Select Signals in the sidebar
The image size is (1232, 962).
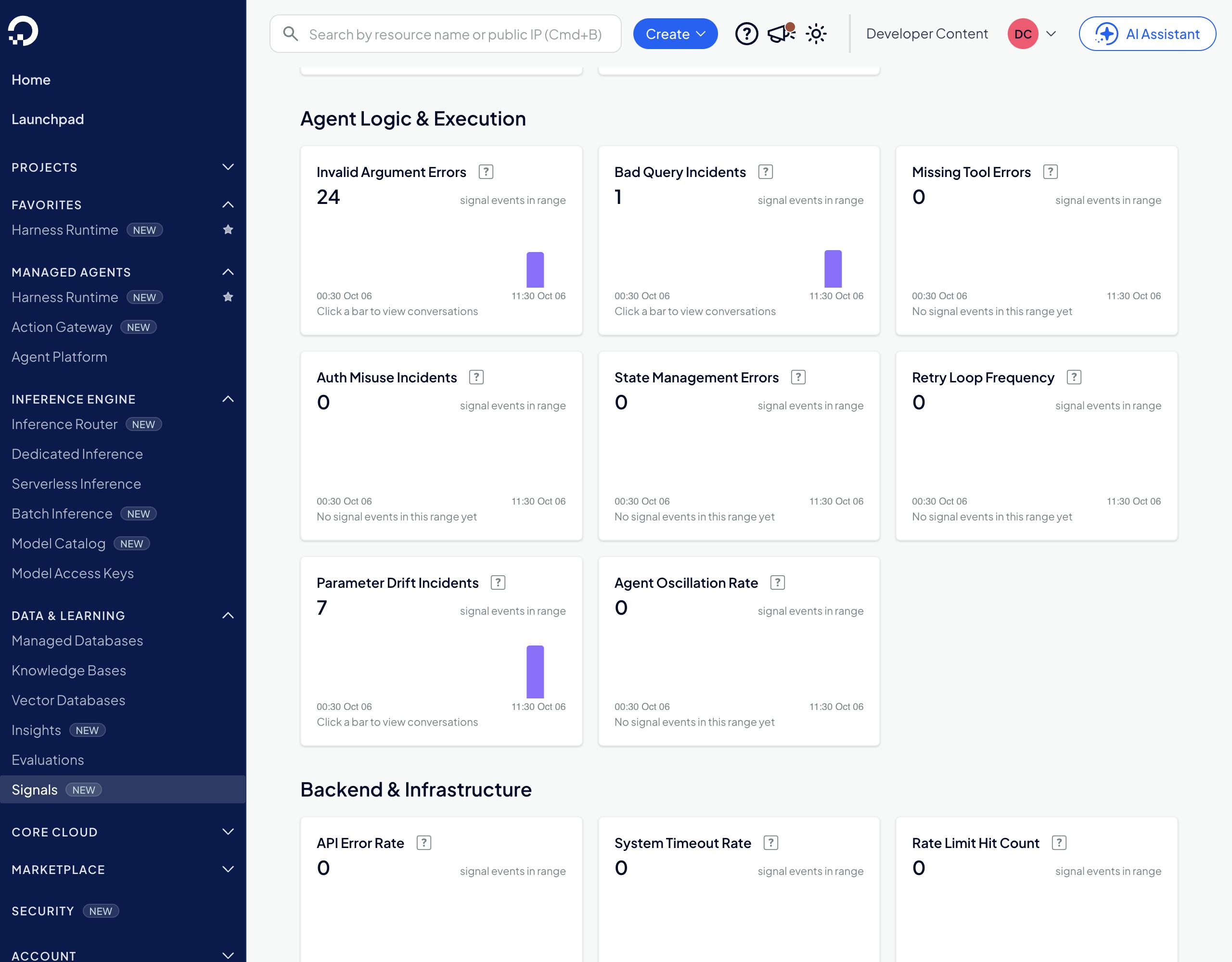pyautogui.click(x=122, y=789)
